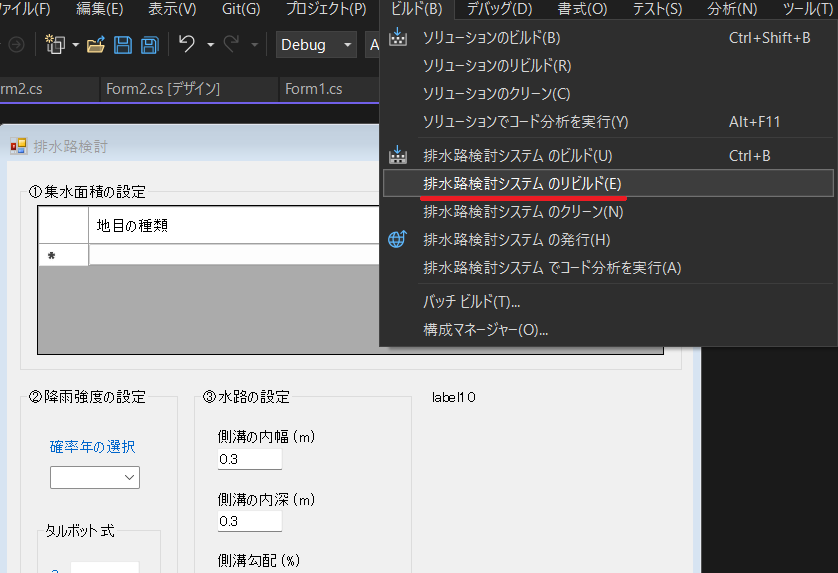The image size is (838, 573).
Task: Click the Save All icon
Action: (149, 45)
